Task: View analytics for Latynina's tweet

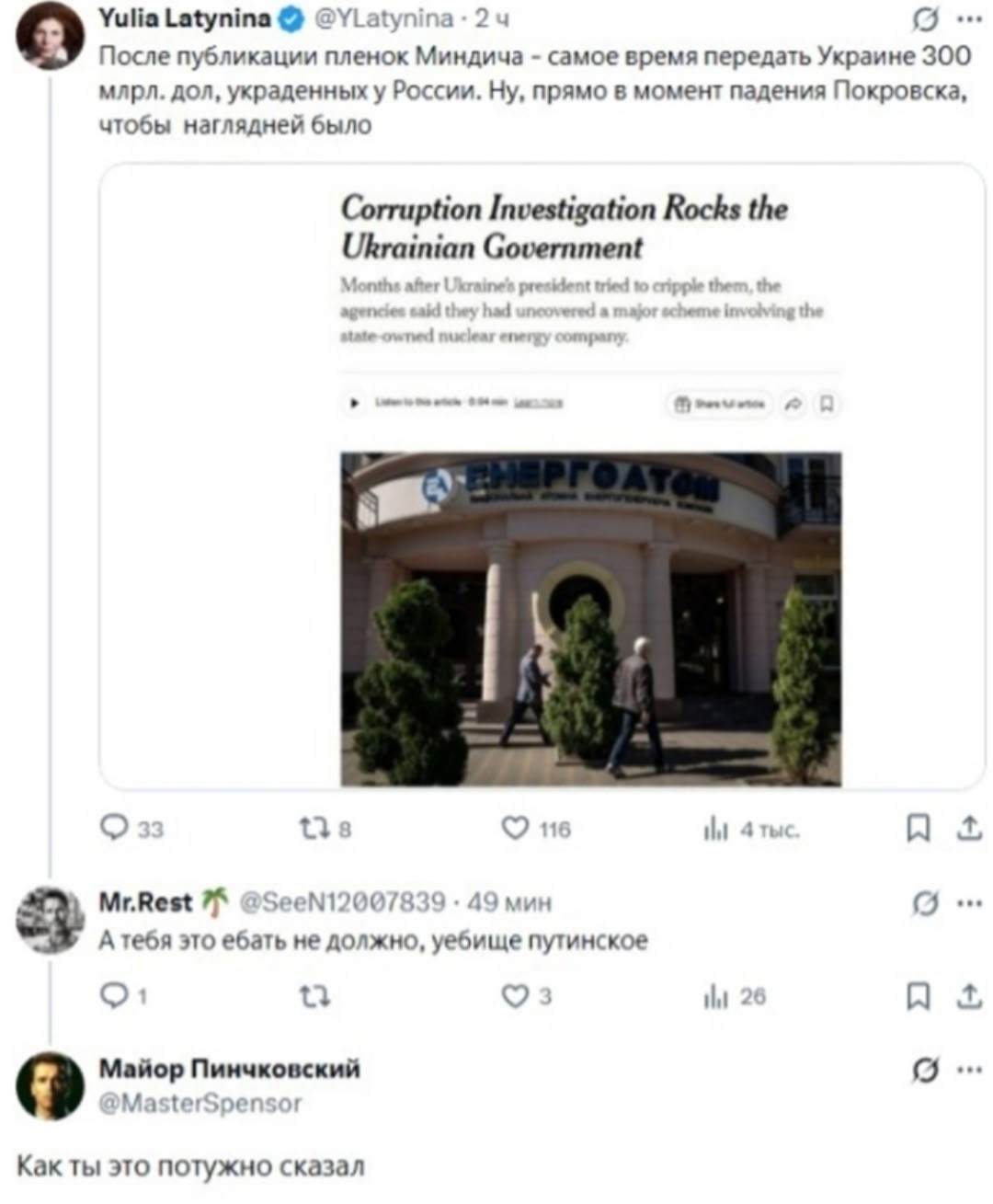Action: 715,830
